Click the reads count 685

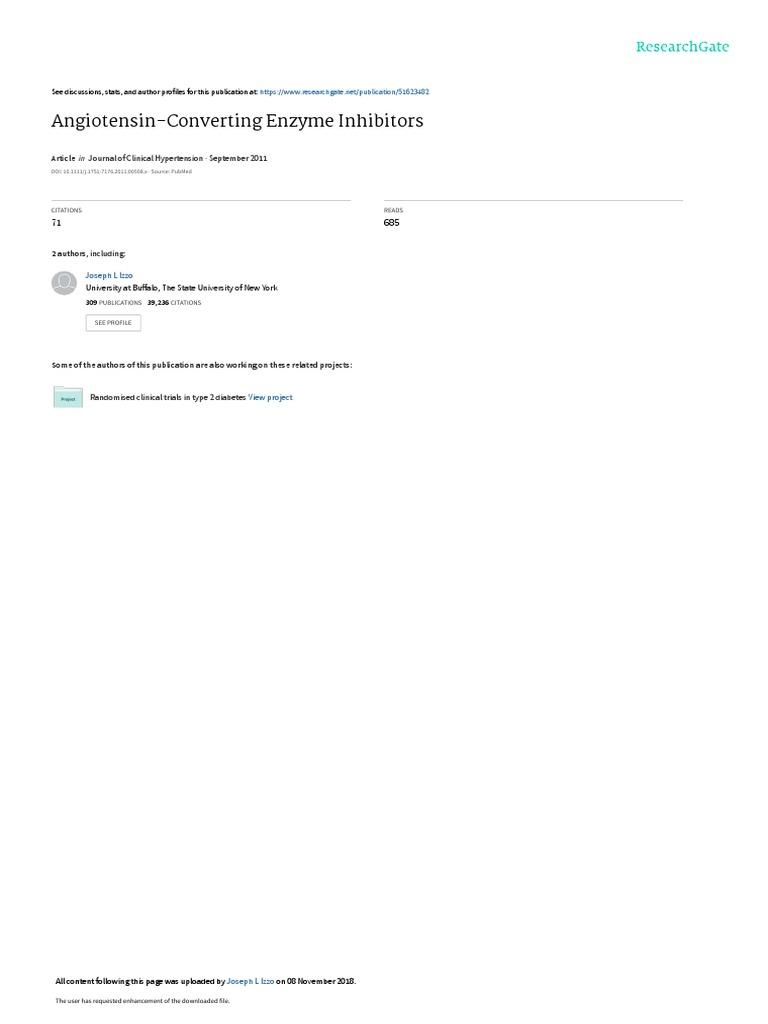[391, 223]
